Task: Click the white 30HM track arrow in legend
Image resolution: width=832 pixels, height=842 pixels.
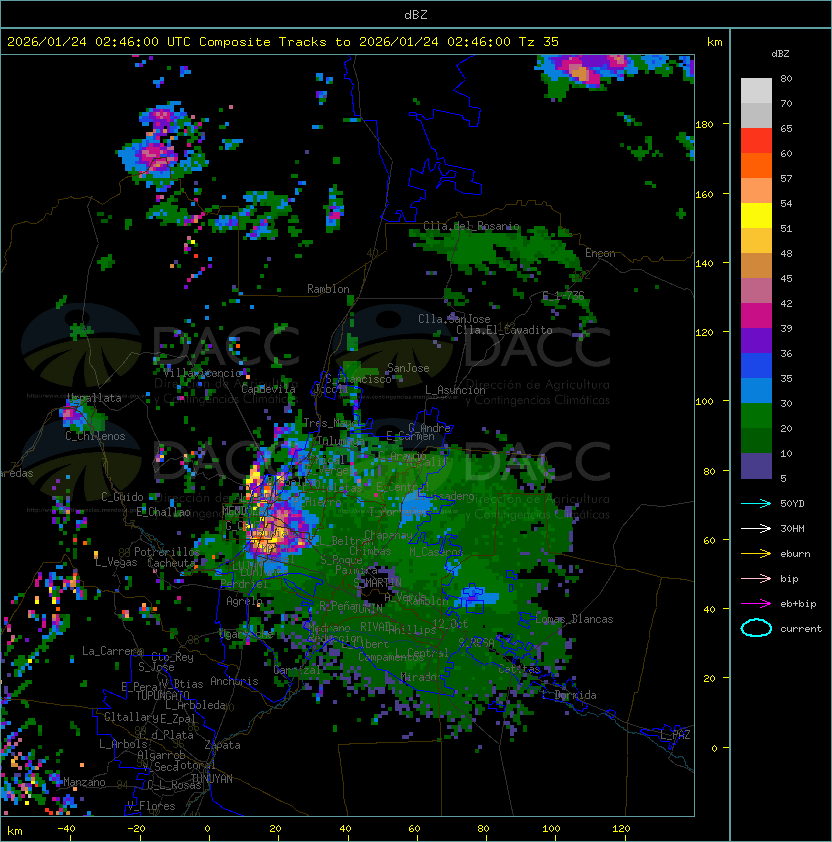Action: point(756,528)
